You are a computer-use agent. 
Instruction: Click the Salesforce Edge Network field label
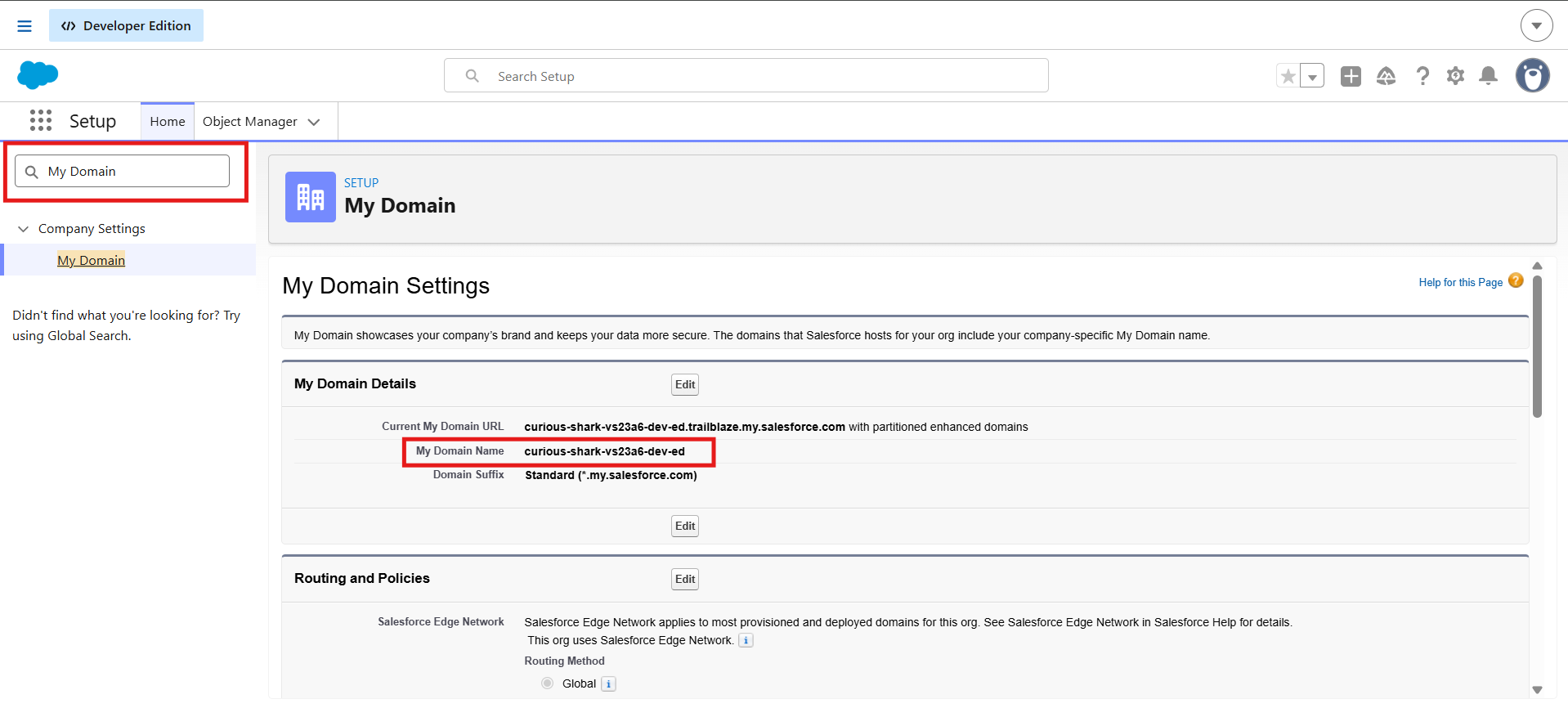[x=441, y=622]
